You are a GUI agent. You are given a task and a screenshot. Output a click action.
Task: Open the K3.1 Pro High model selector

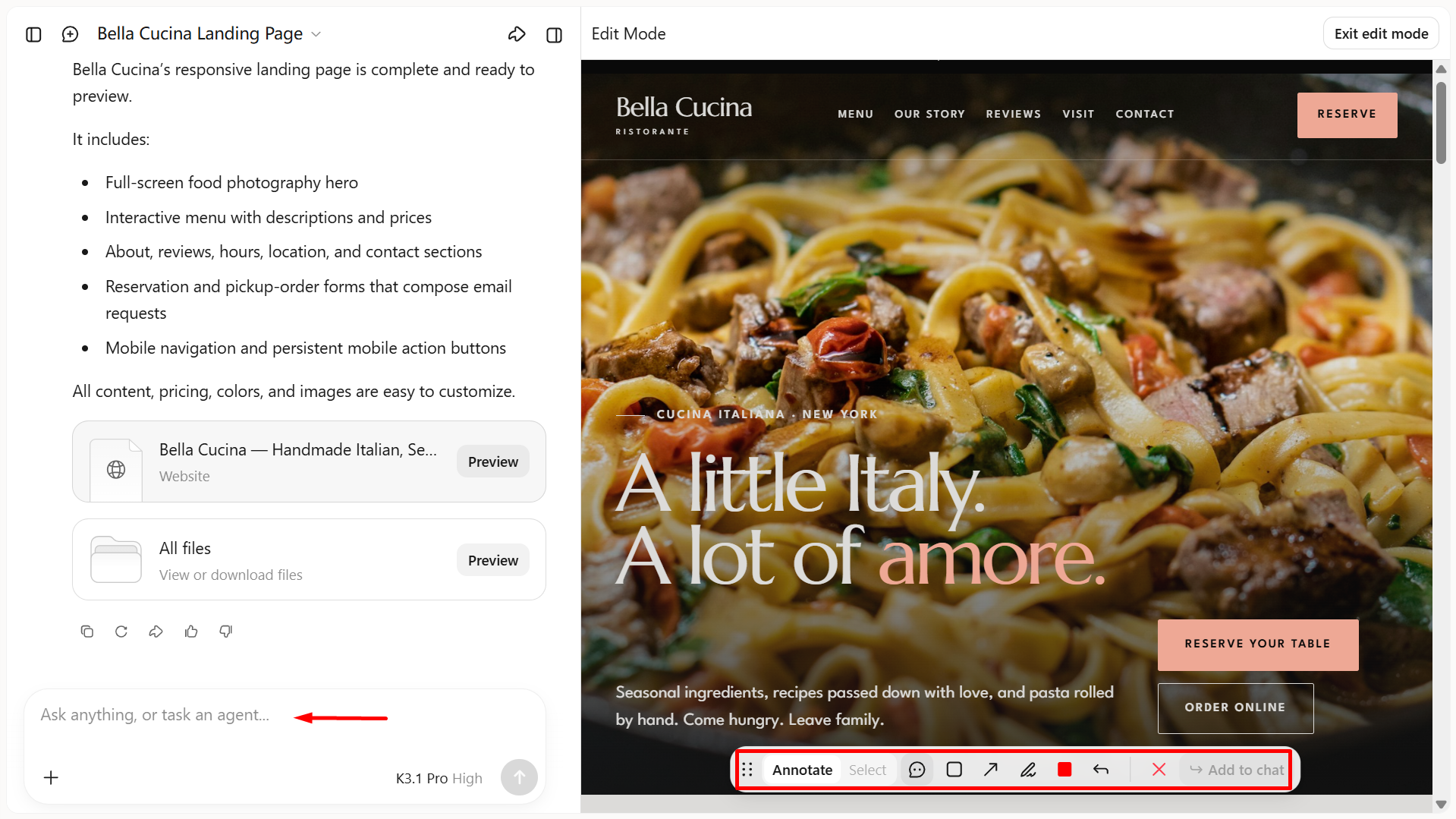click(x=439, y=778)
